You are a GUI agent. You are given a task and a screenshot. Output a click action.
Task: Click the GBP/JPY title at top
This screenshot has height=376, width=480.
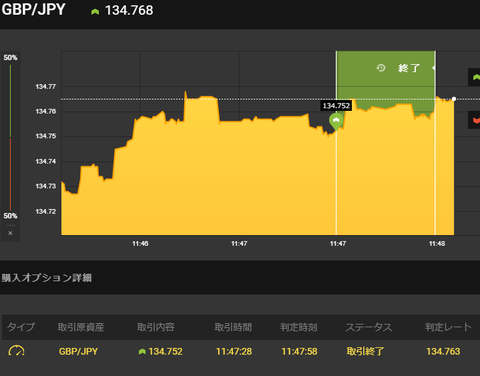pos(33,9)
